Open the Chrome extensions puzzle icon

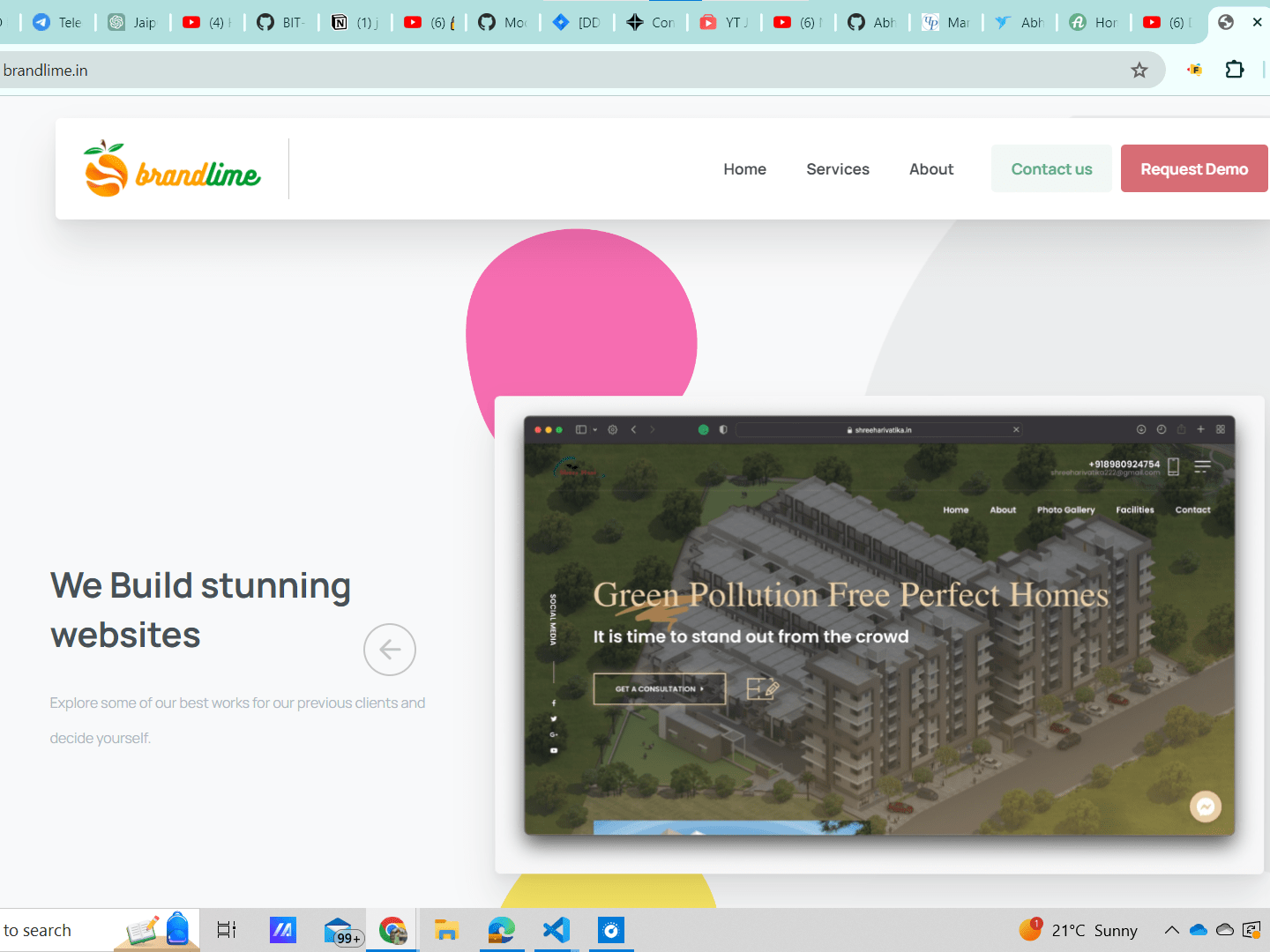pyautogui.click(x=1235, y=70)
